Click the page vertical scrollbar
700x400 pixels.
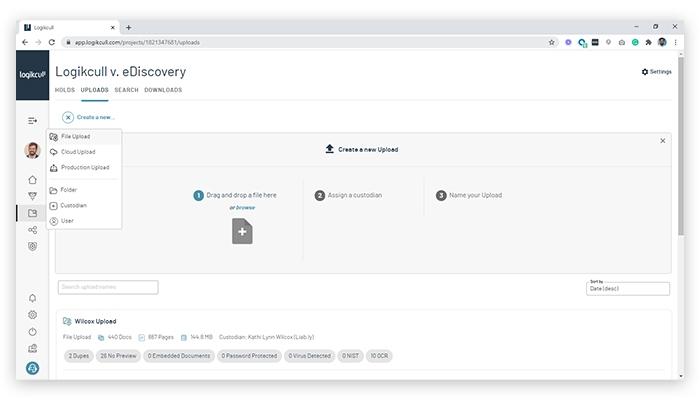[680, 146]
